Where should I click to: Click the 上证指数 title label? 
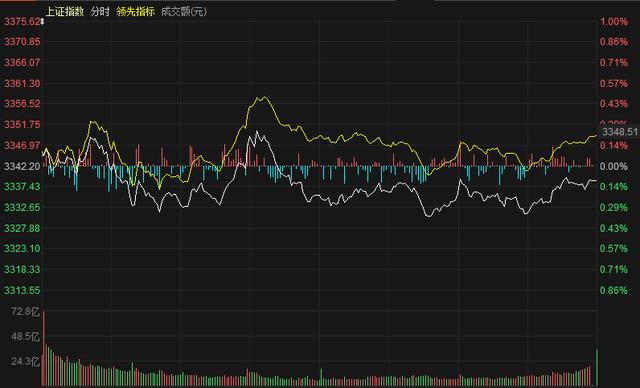(64, 11)
